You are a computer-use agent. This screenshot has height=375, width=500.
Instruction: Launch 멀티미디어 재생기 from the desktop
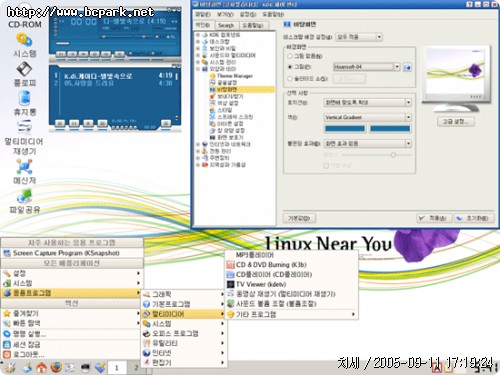pyautogui.click(x=24, y=137)
